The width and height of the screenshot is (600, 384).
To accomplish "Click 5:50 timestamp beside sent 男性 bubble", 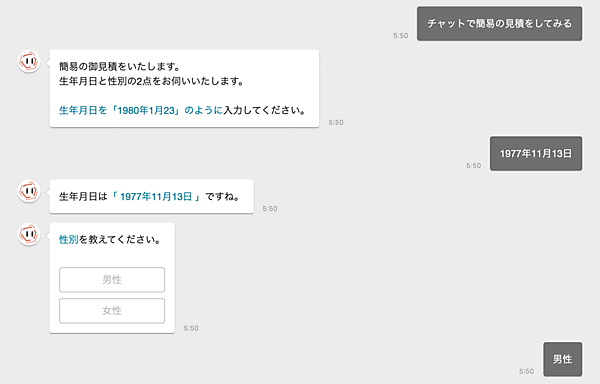I will pos(527,371).
